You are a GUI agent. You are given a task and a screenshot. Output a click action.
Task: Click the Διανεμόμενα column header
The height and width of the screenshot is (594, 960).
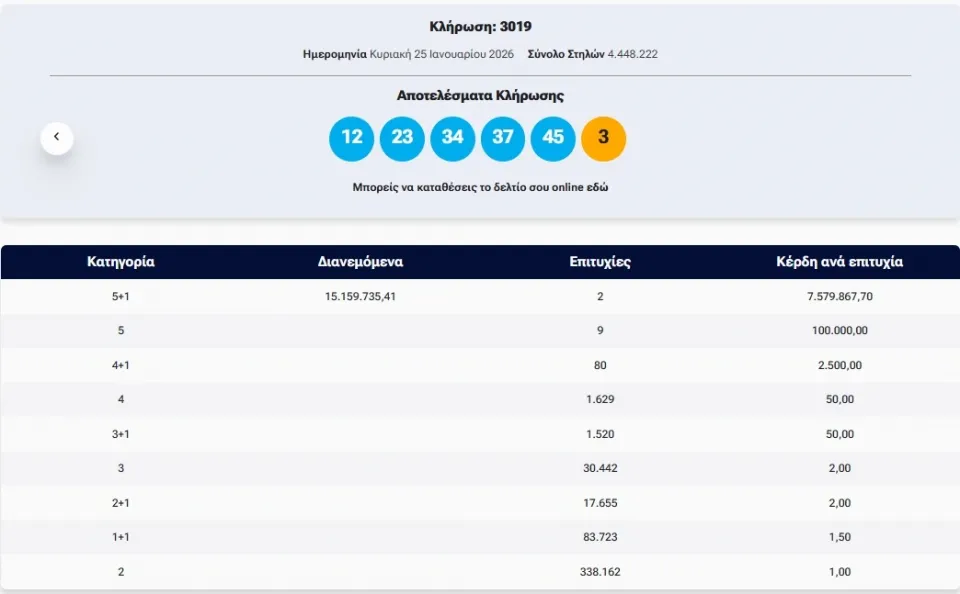(x=360, y=262)
